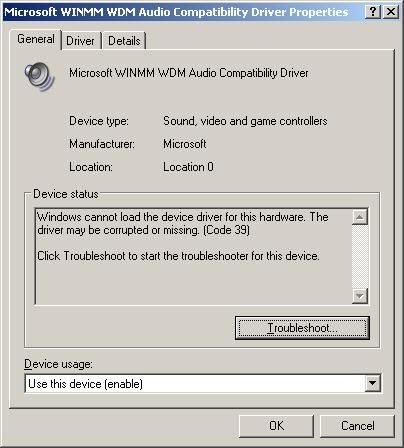Close the properties dialog window
This screenshot has height=448, width=404.
pyautogui.click(x=391, y=12)
